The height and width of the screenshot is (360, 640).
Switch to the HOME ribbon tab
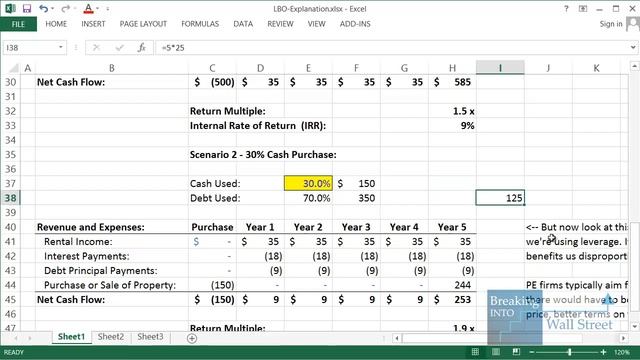click(x=56, y=24)
